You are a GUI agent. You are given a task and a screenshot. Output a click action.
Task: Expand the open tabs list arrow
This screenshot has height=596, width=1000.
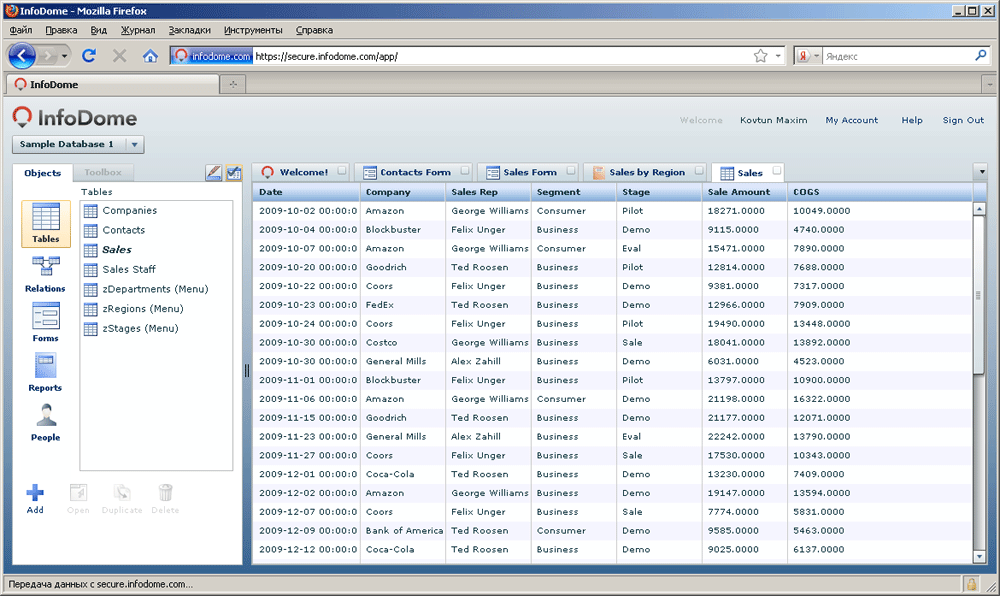[x=982, y=171]
